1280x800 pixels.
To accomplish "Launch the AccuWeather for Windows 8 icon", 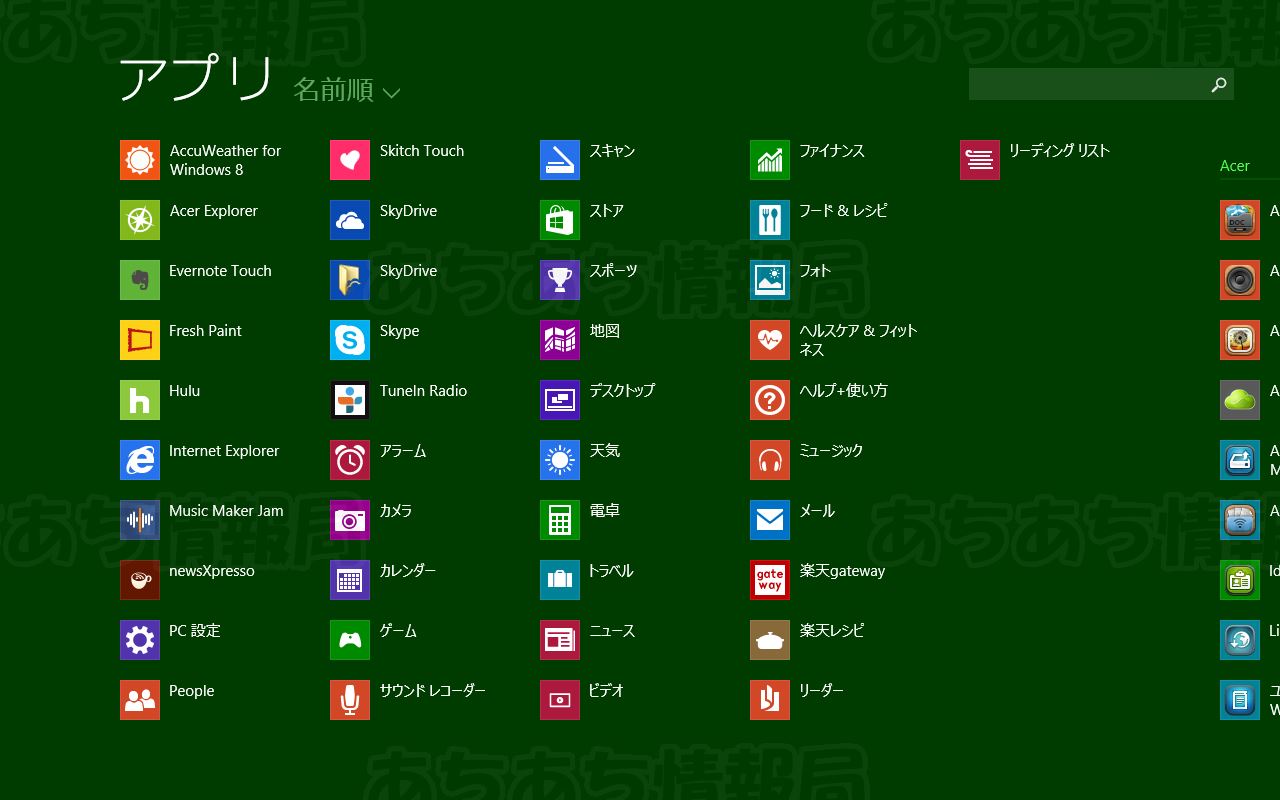I will tap(140, 160).
